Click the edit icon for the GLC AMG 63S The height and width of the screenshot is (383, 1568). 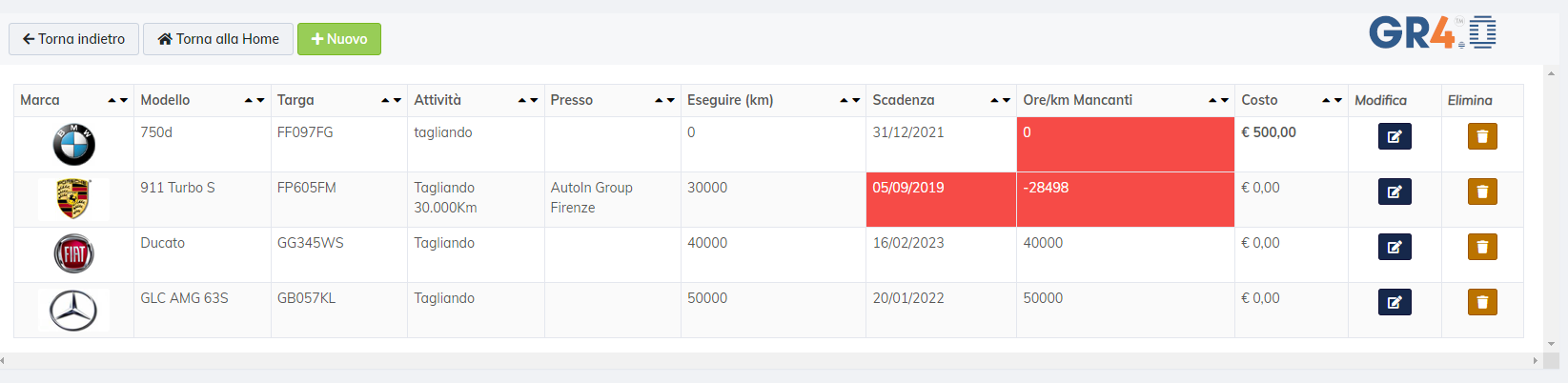click(x=1395, y=302)
